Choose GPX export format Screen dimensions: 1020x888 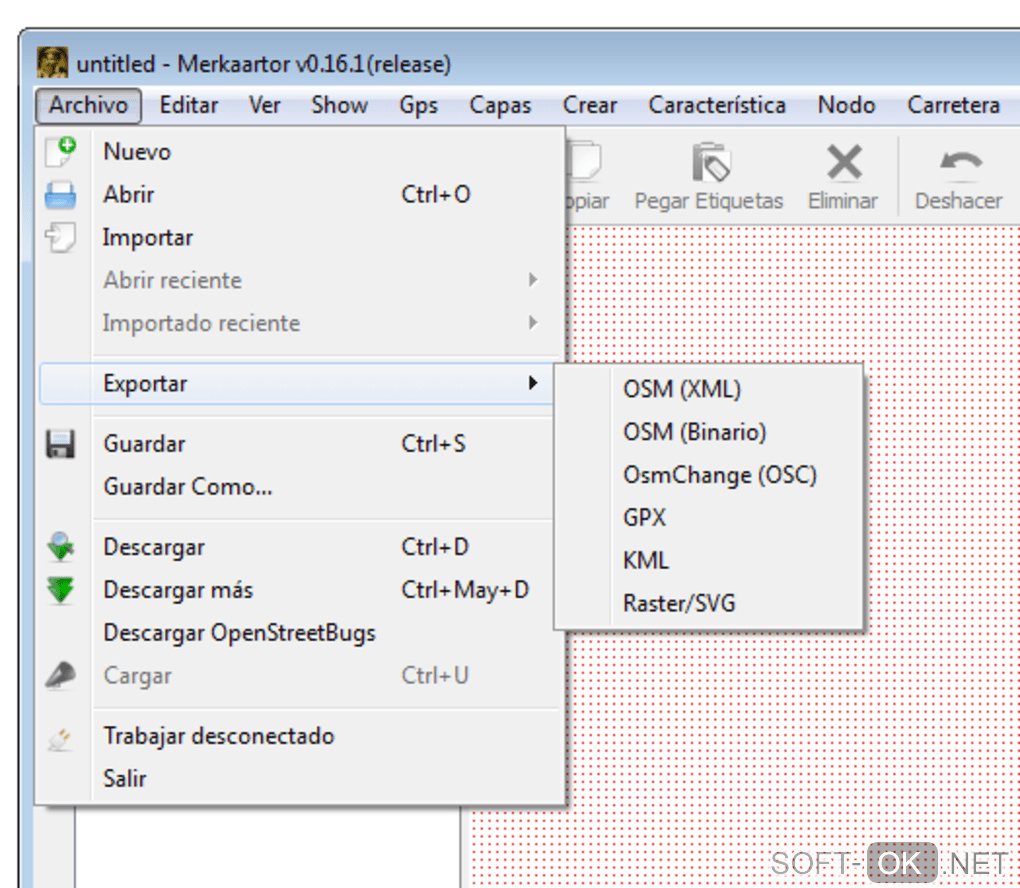coord(709,518)
